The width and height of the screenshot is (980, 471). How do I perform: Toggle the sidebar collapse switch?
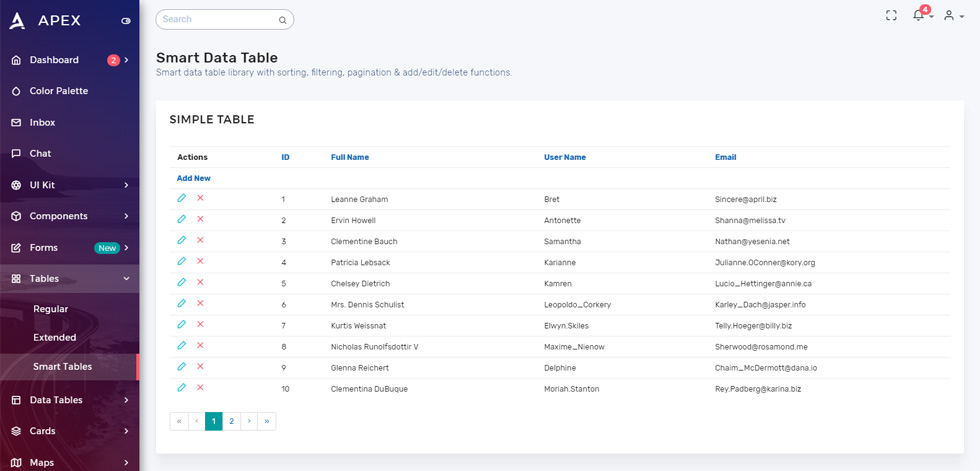coord(126,21)
